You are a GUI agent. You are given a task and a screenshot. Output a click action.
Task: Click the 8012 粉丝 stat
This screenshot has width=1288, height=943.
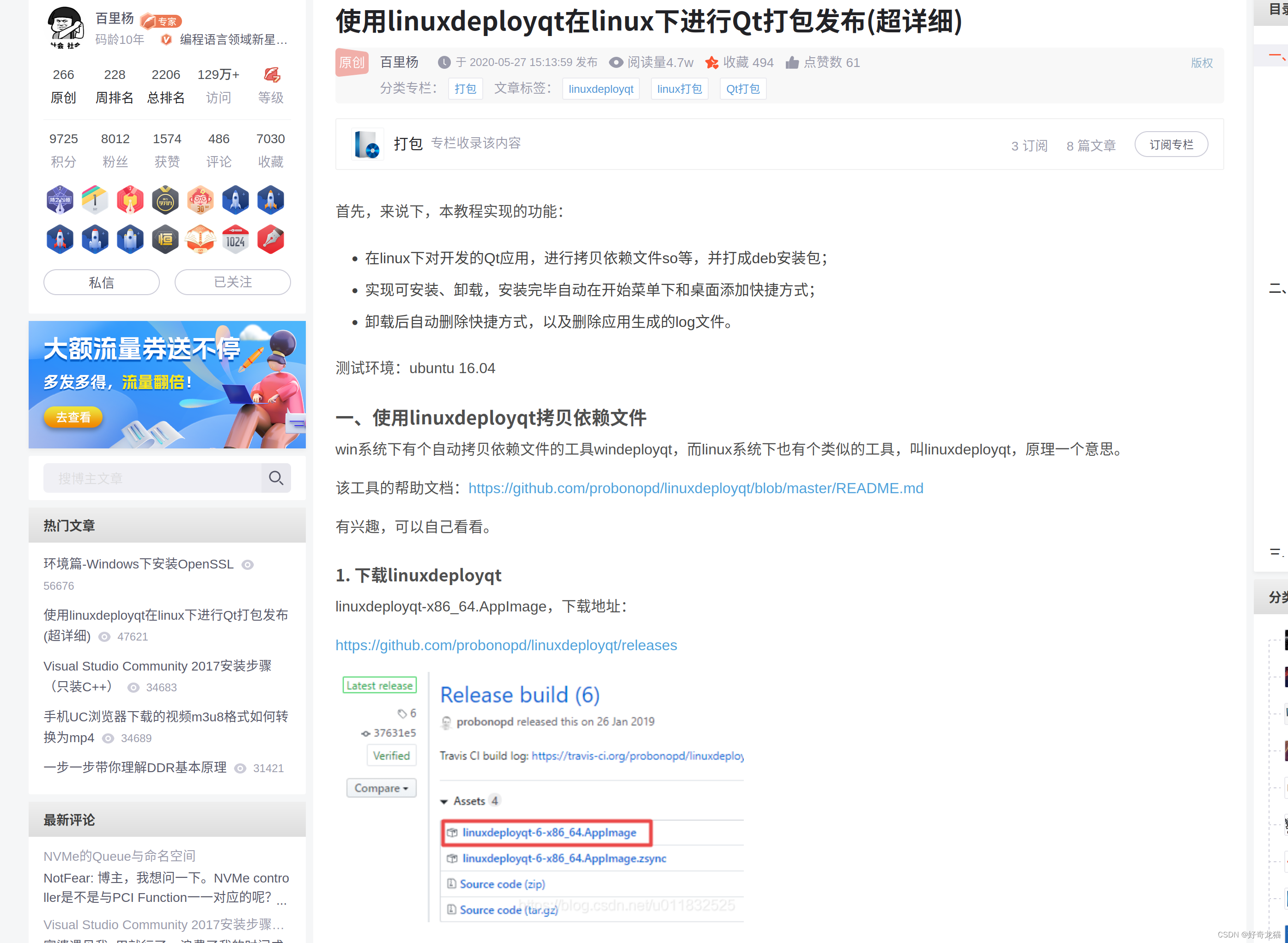pos(115,150)
